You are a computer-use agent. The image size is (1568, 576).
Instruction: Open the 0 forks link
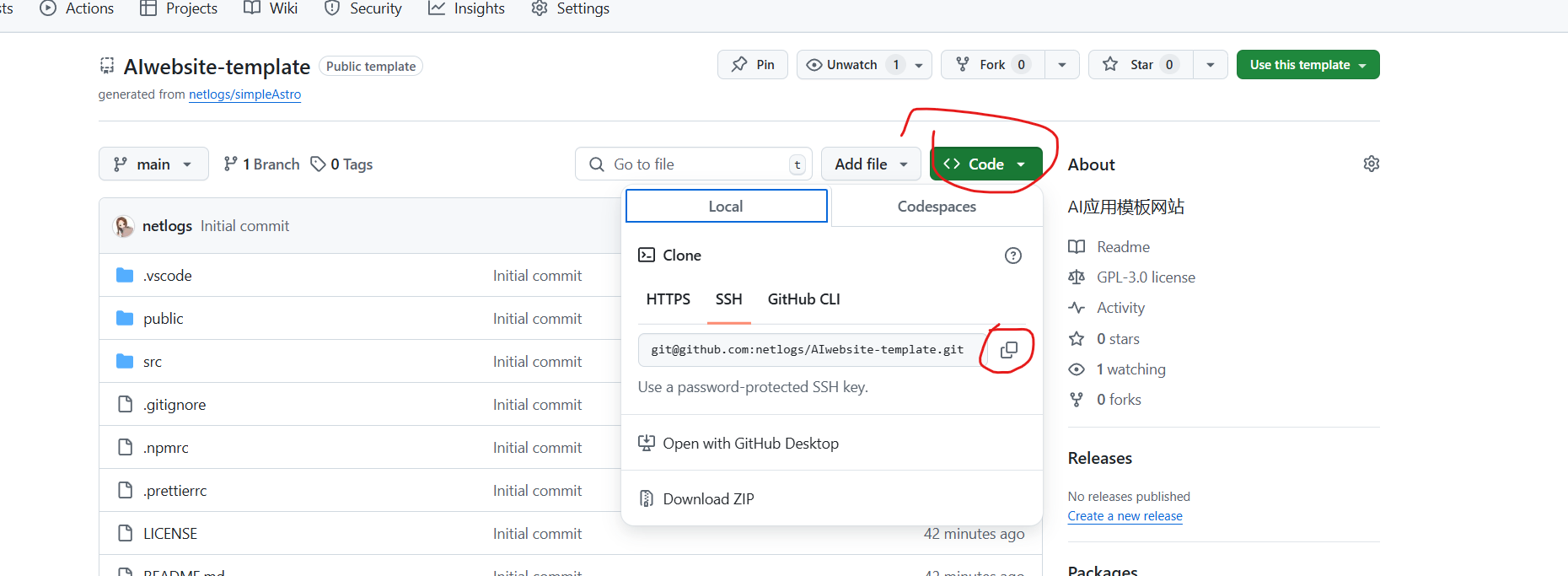pos(1119,400)
